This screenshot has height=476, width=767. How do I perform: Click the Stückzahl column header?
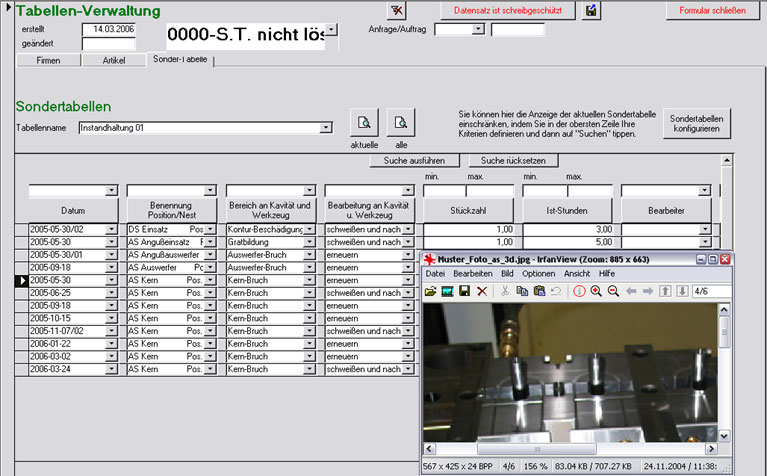(x=468, y=210)
